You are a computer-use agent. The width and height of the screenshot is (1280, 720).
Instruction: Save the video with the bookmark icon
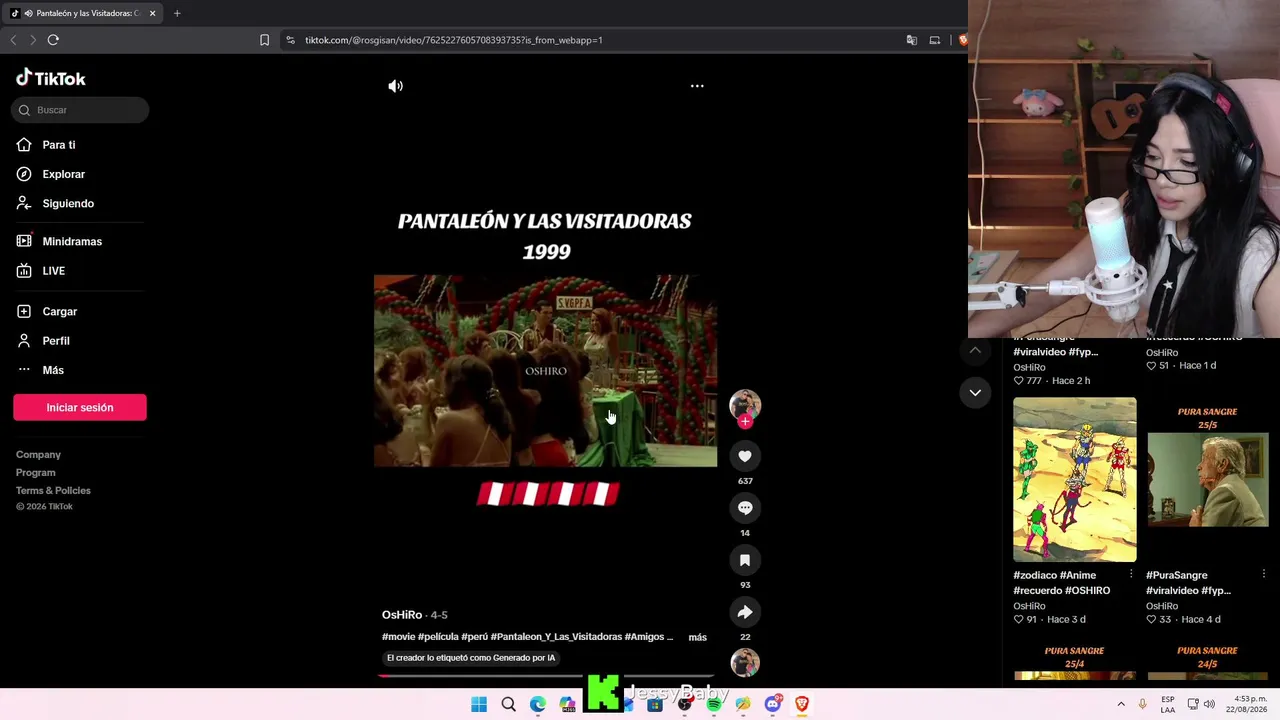(x=745, y=560)
